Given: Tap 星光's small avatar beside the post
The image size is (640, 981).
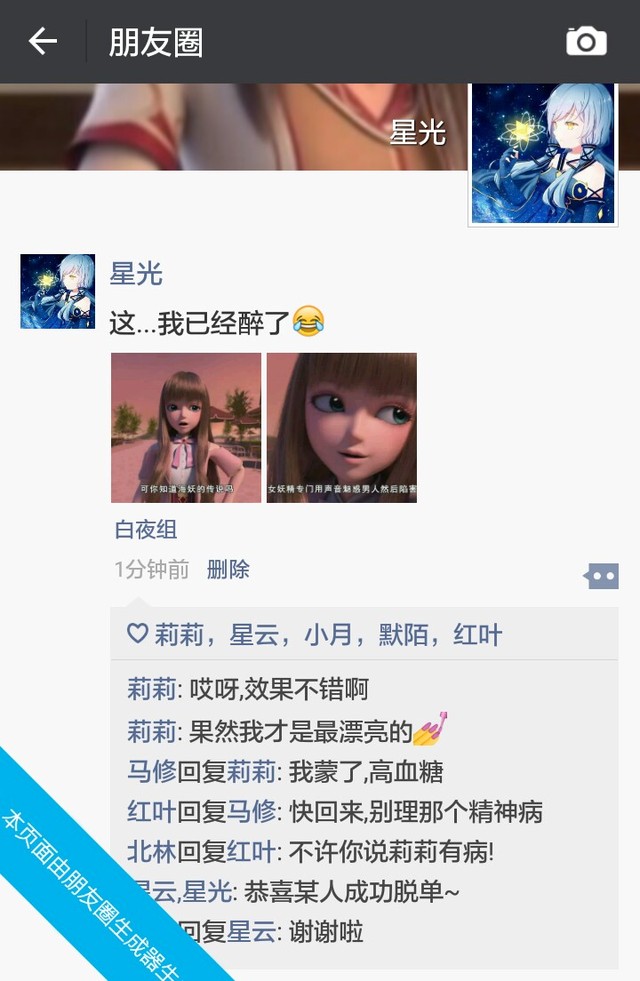Looking at the screenshot, I should pos(58,291).
